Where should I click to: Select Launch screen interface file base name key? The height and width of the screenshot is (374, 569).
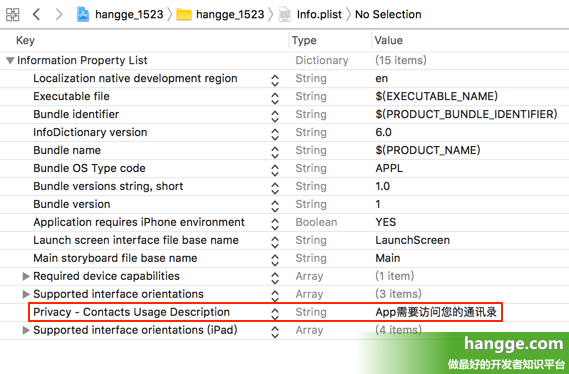pos(136,240)
